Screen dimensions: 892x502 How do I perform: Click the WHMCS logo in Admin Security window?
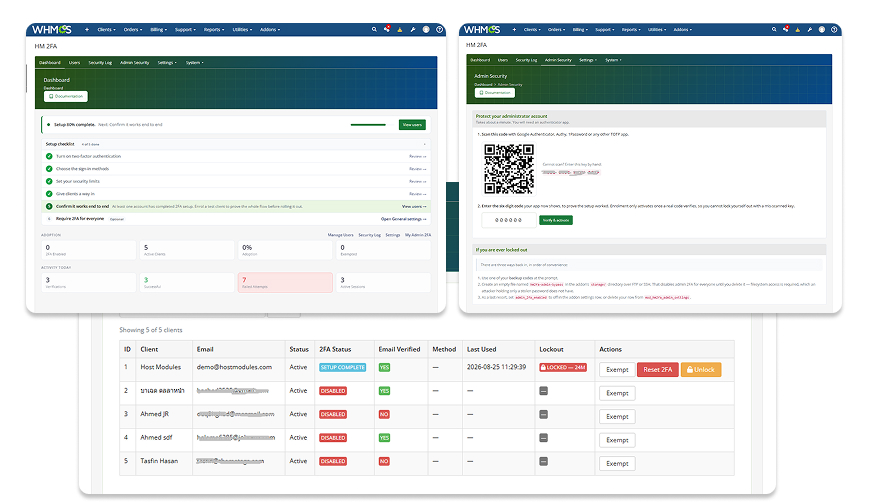482,30
